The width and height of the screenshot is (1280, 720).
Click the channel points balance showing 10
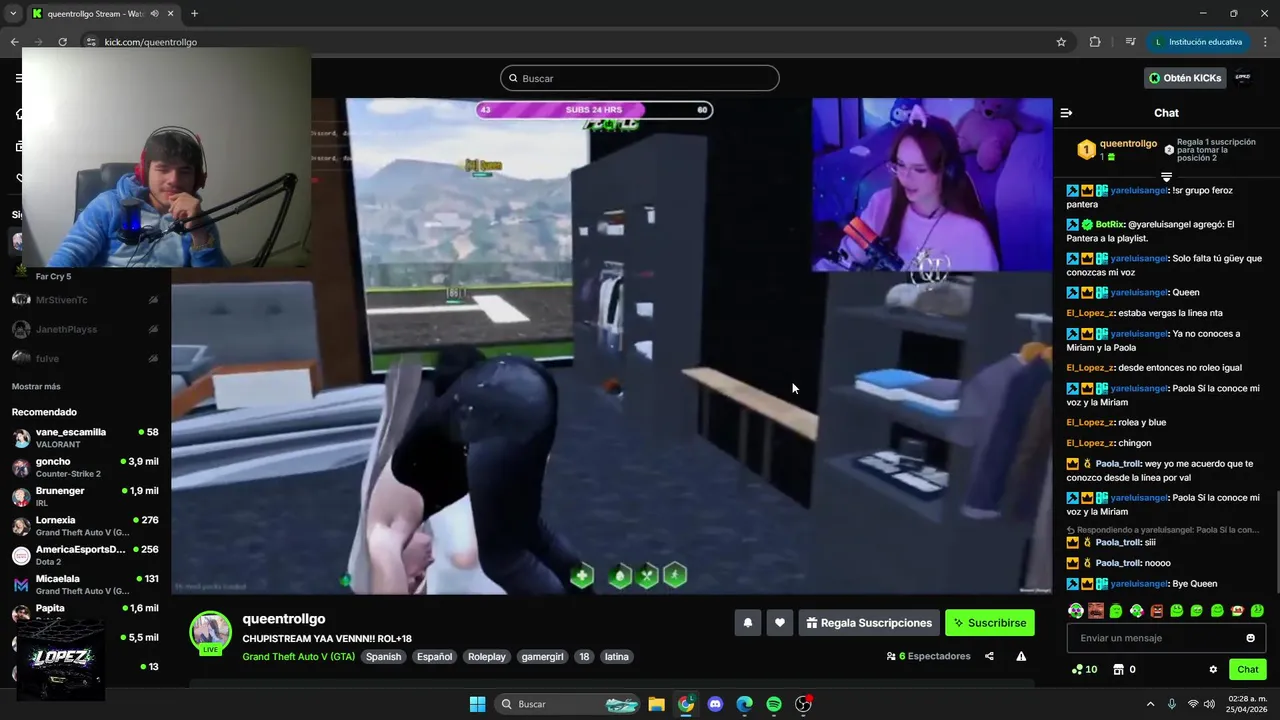1084,669
